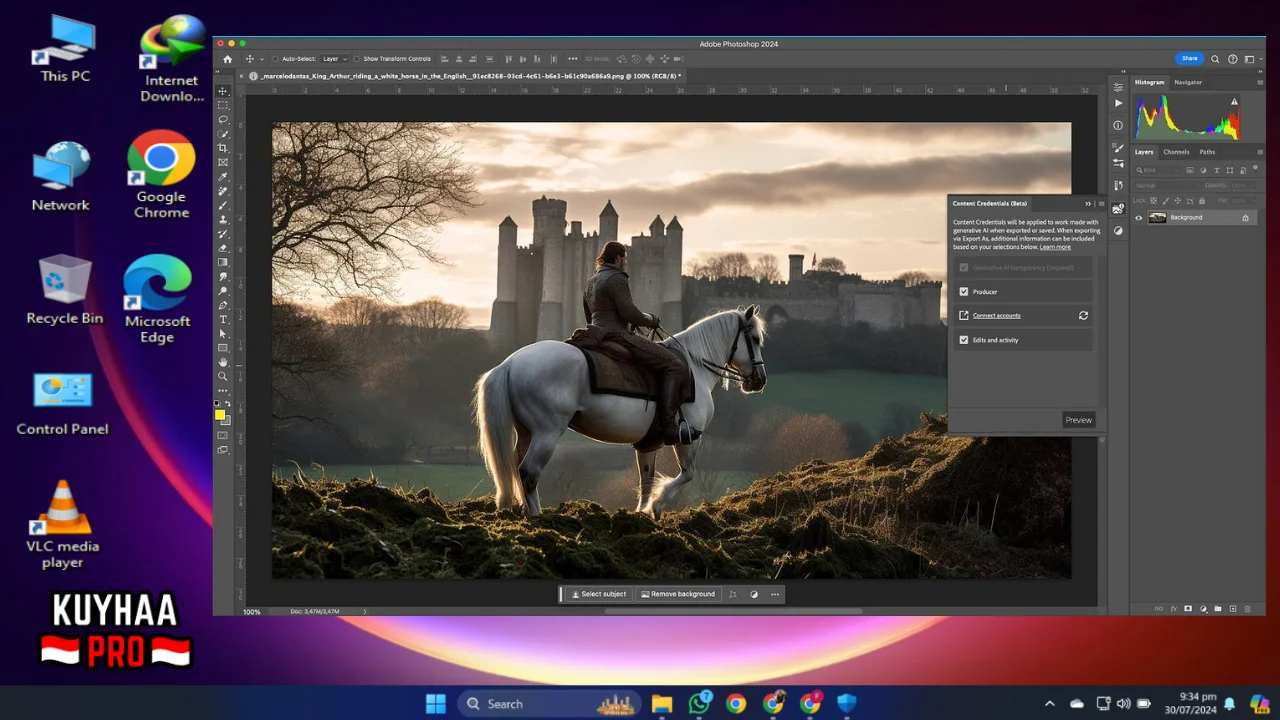The width and height of the screenshot is (1280, 720).
Task: Reset default foreground and background colors
Action: 217,403
